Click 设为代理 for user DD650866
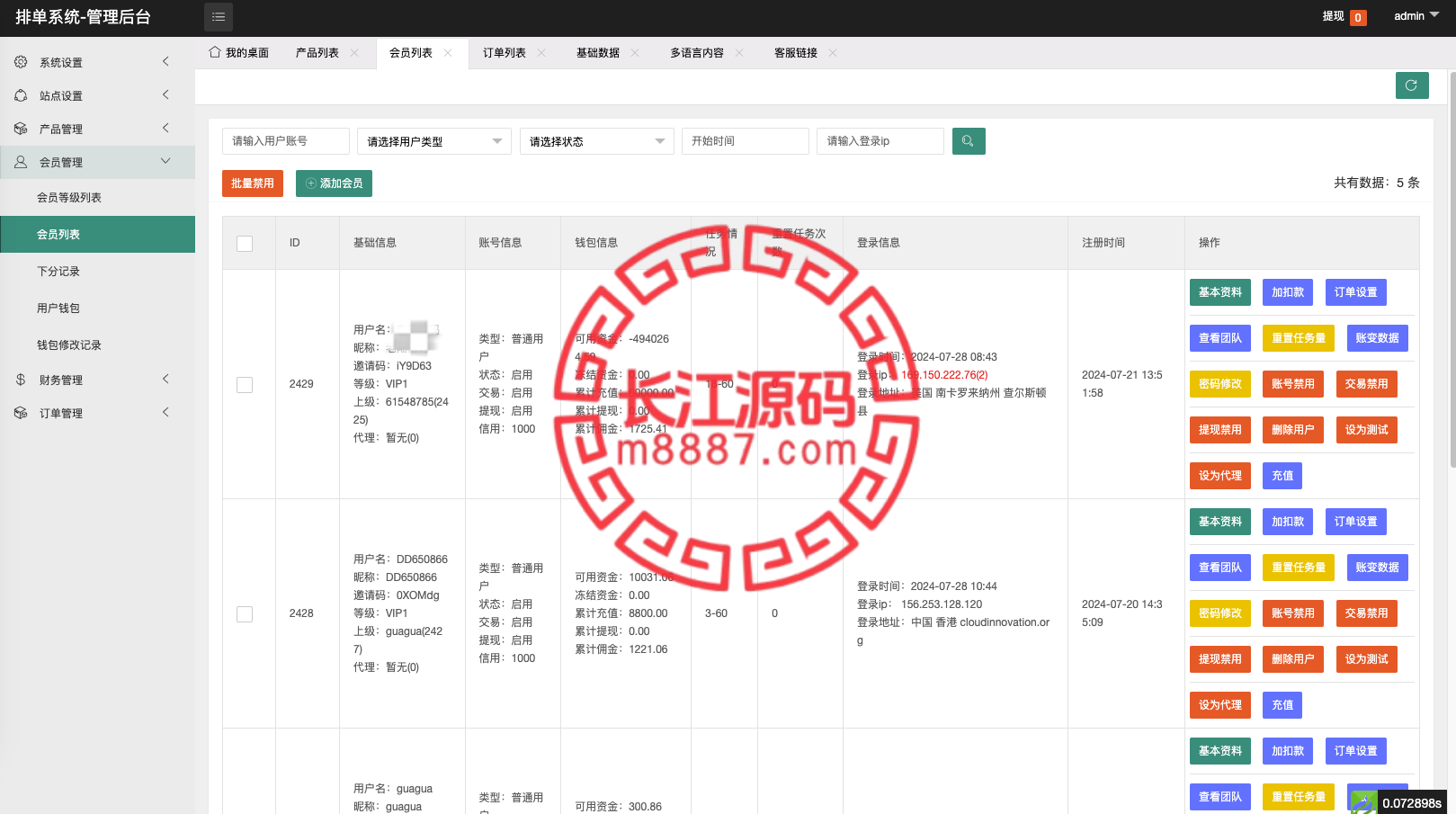 1220,705
